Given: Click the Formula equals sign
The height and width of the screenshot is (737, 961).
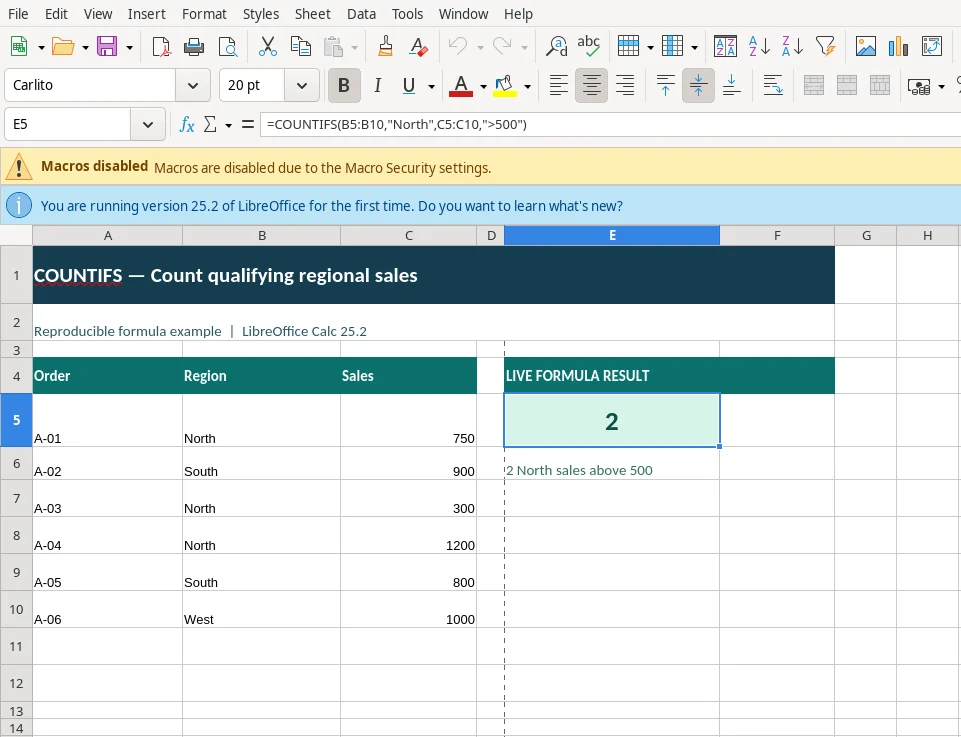Looking at the screenshot, I should tap(248, 124).
